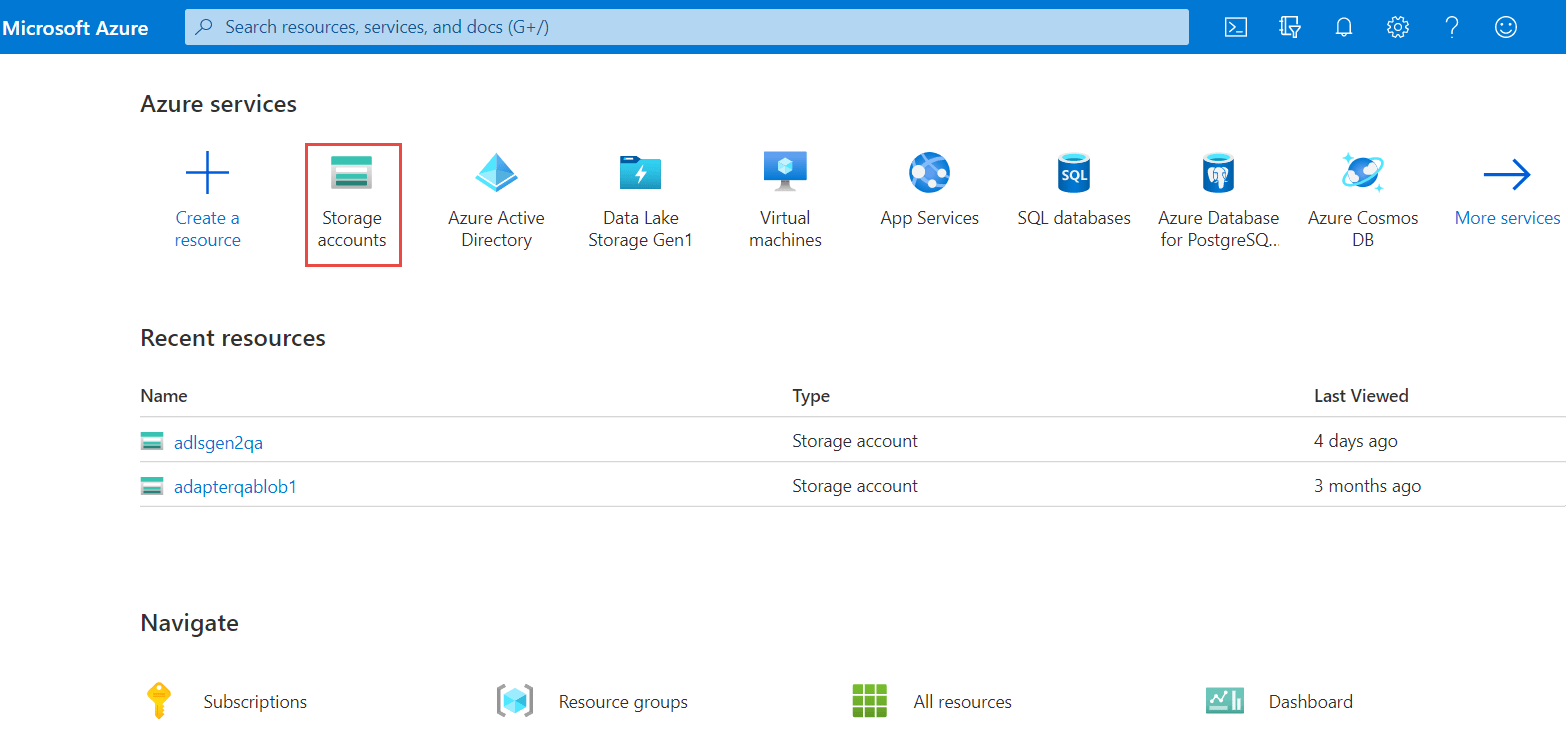The height and width of the screenshot is (749, 1566).
Task: Open the Virtual machines service
Action: click(785, 198)
